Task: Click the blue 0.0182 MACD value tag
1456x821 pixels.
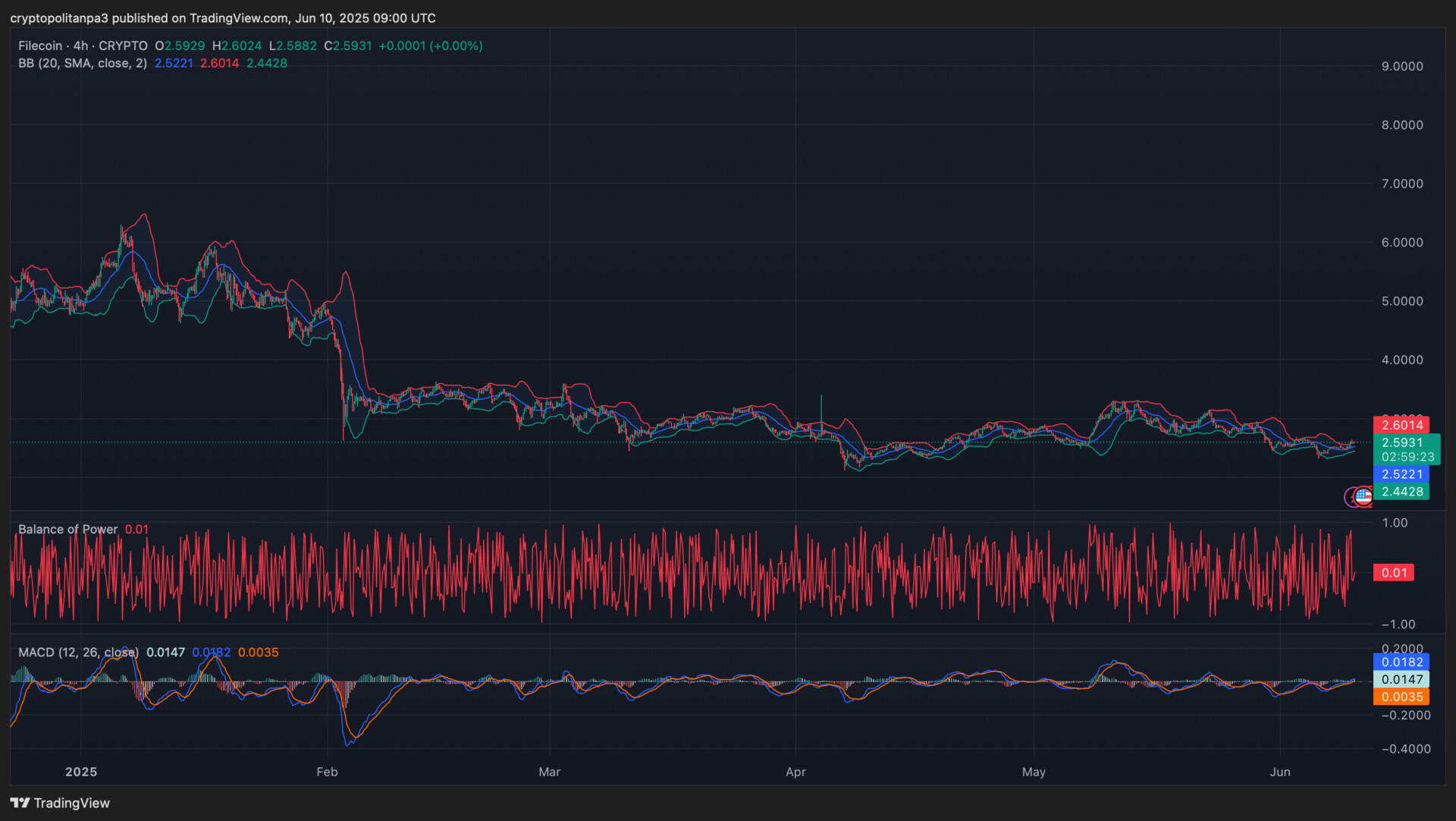Action: pos(1401,662)
